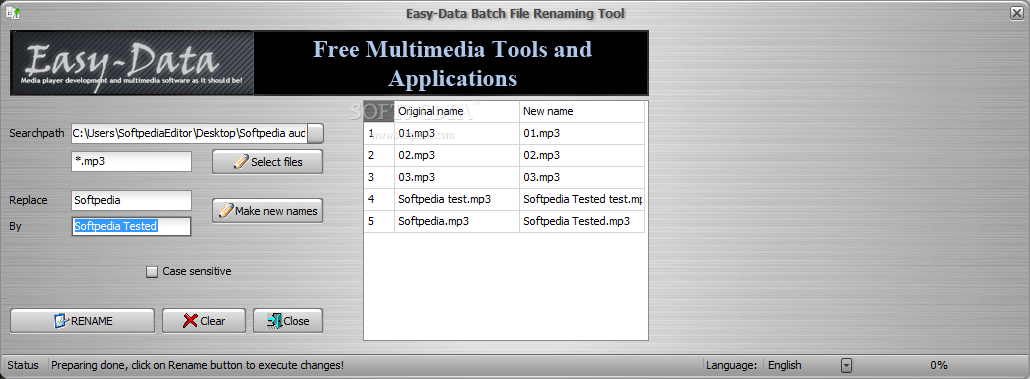Select original name 03.mp3 cell
This screenshot has width=1030, height=379.
[457, 177]
